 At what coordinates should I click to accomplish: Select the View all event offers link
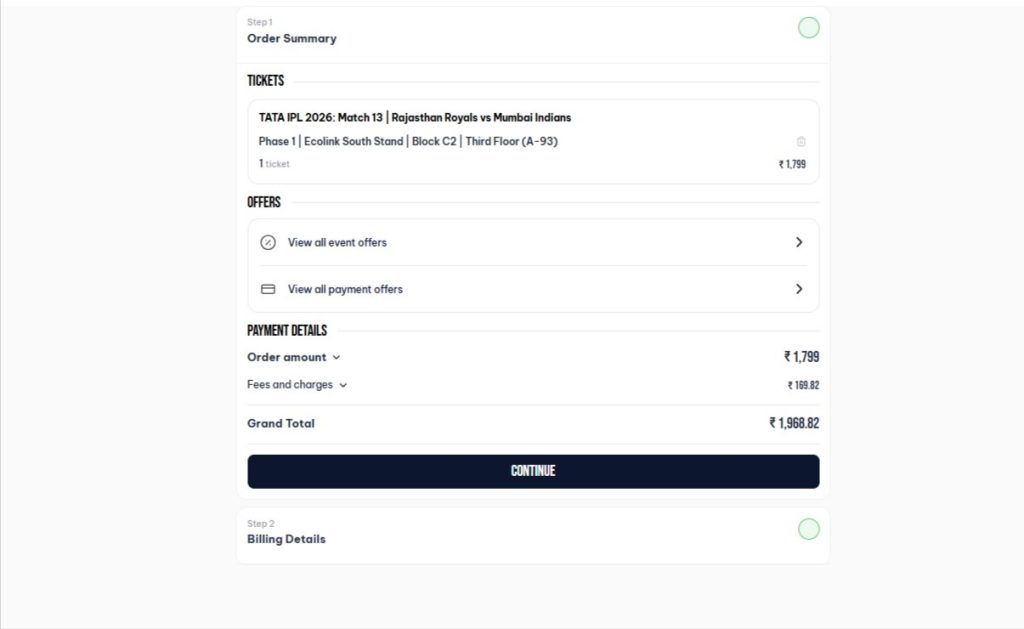pyautogui.click(x=337, y=242)
